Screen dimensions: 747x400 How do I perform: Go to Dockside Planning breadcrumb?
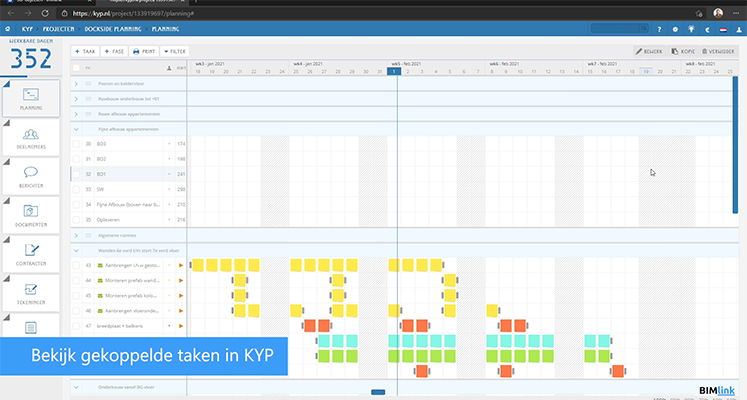point(113,29)
